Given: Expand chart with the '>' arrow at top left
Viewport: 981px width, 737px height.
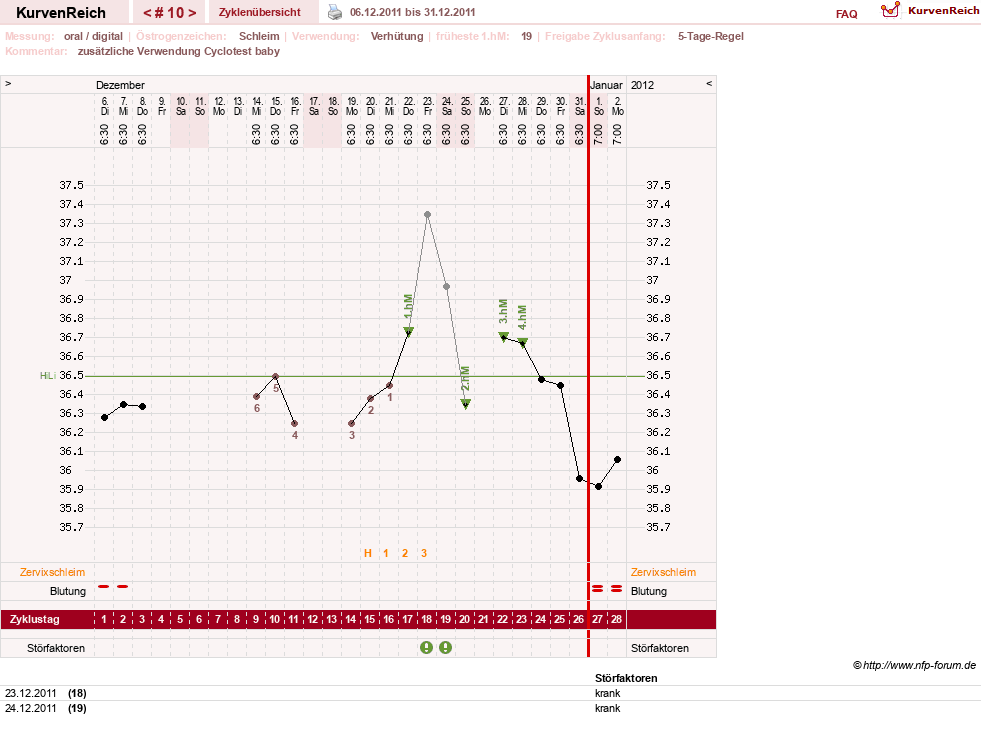Looking at the screenshot, I should 8,83.
